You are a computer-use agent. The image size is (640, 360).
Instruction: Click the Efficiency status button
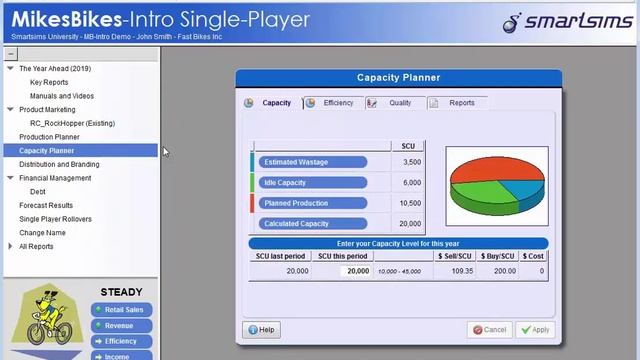tap(122, 341)
